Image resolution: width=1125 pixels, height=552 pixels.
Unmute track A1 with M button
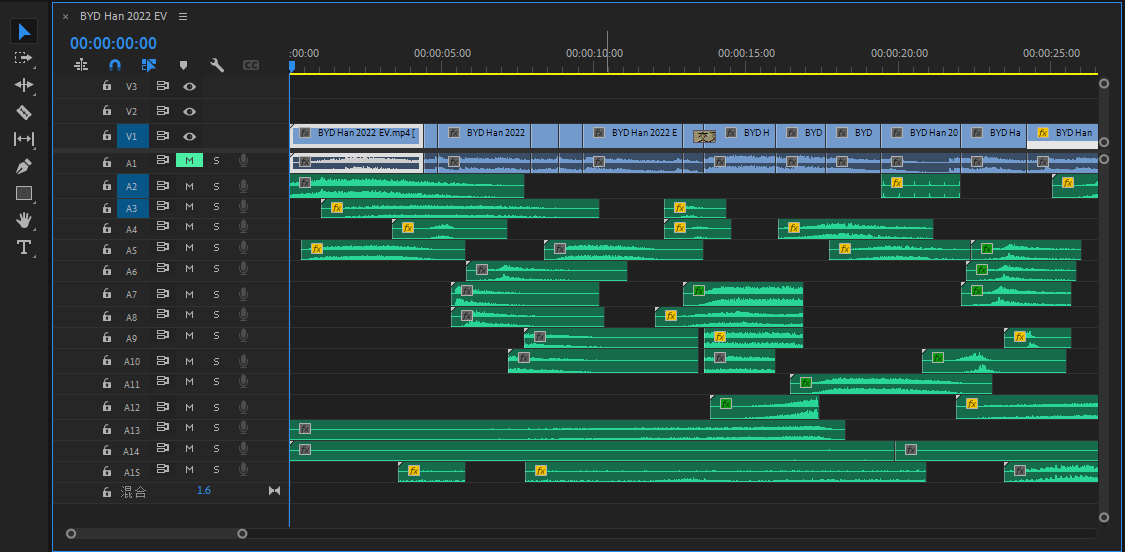189,161
